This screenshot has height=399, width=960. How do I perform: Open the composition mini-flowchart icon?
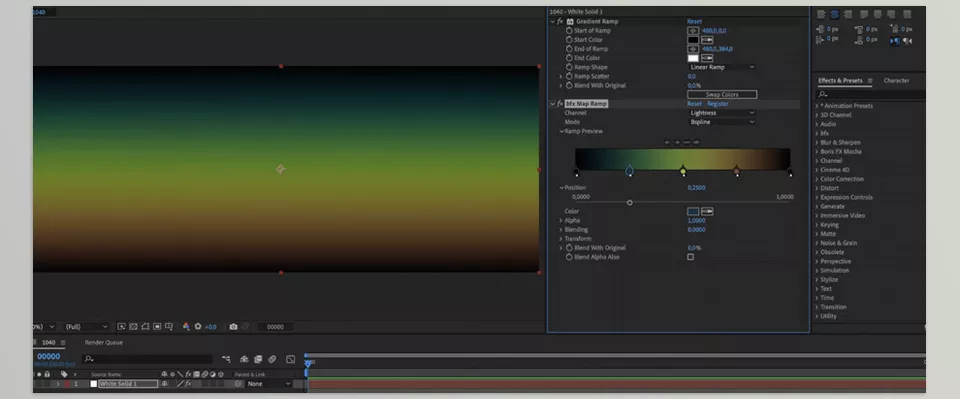(227, 359)
